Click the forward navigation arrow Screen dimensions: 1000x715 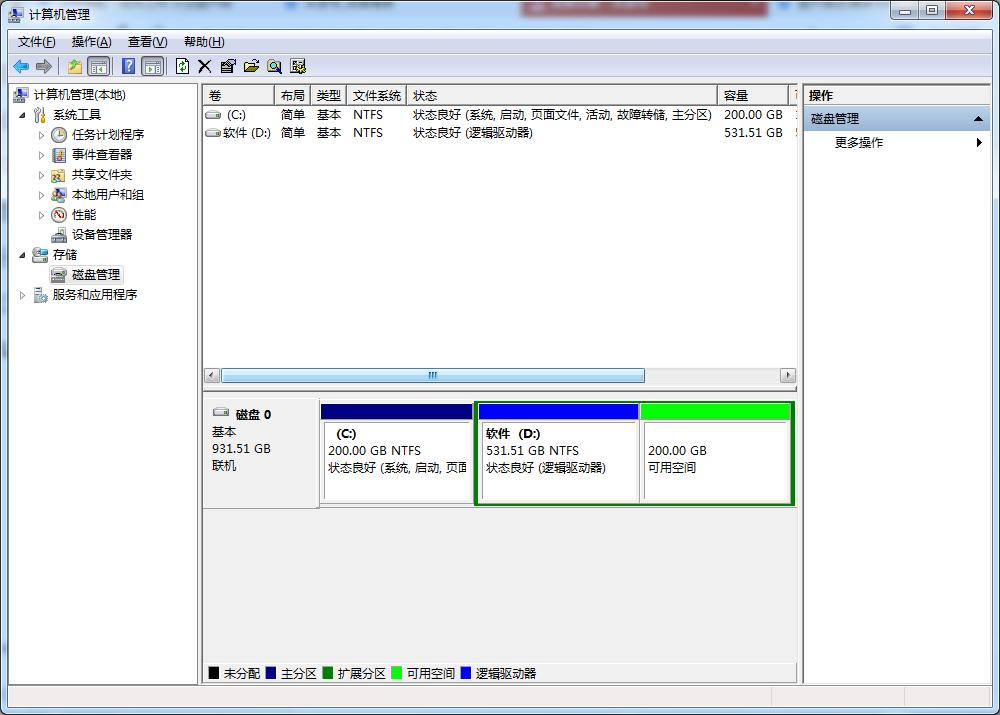43,66
